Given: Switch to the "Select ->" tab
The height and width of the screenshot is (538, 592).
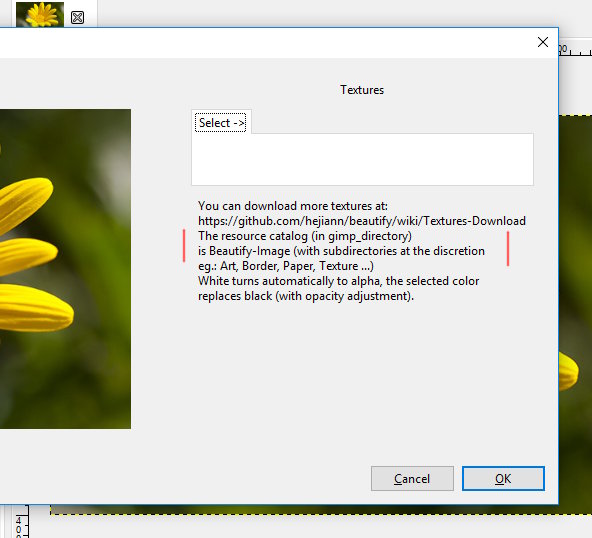Looking at the screenshot, I should [221, 123].
